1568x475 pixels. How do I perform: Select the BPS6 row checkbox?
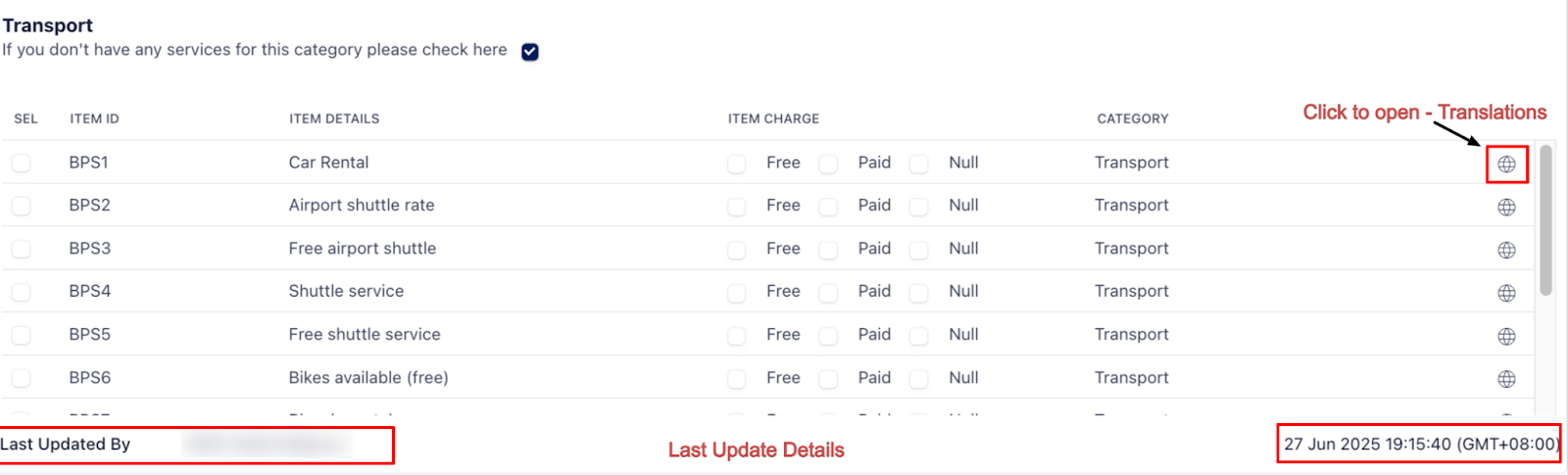[x=21, y=378]
